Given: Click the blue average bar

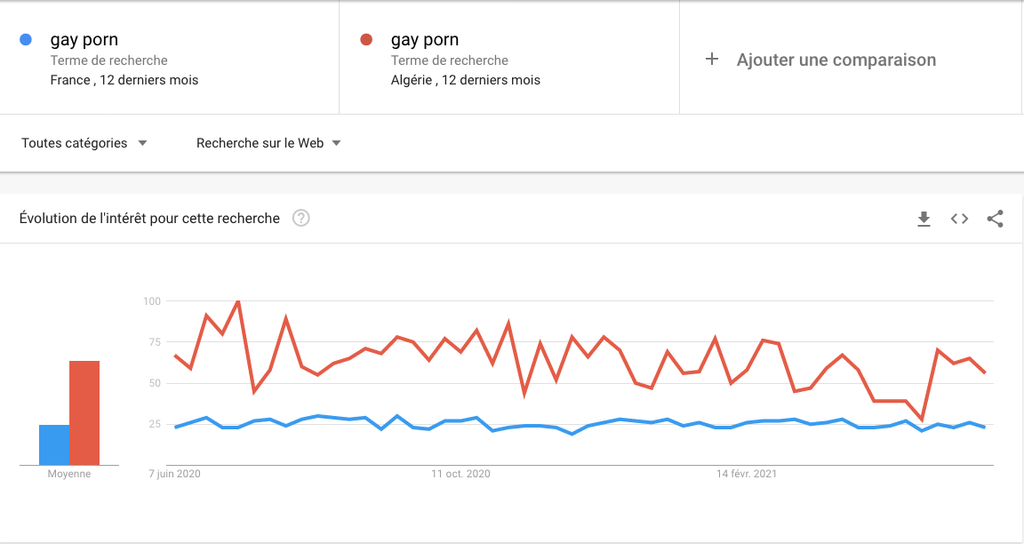Looking at the screenshot, I should point(54,445).
